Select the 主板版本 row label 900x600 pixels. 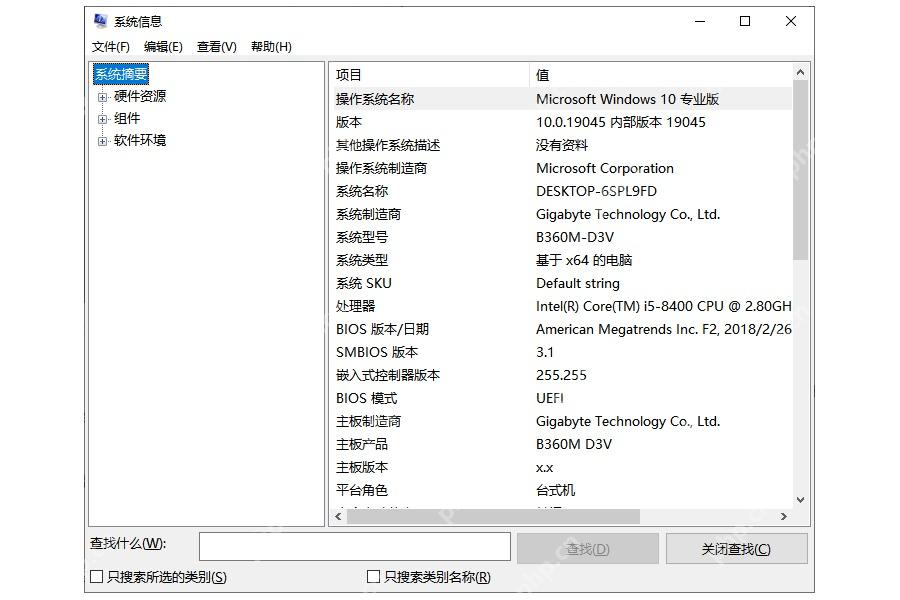tap(362, 467)
